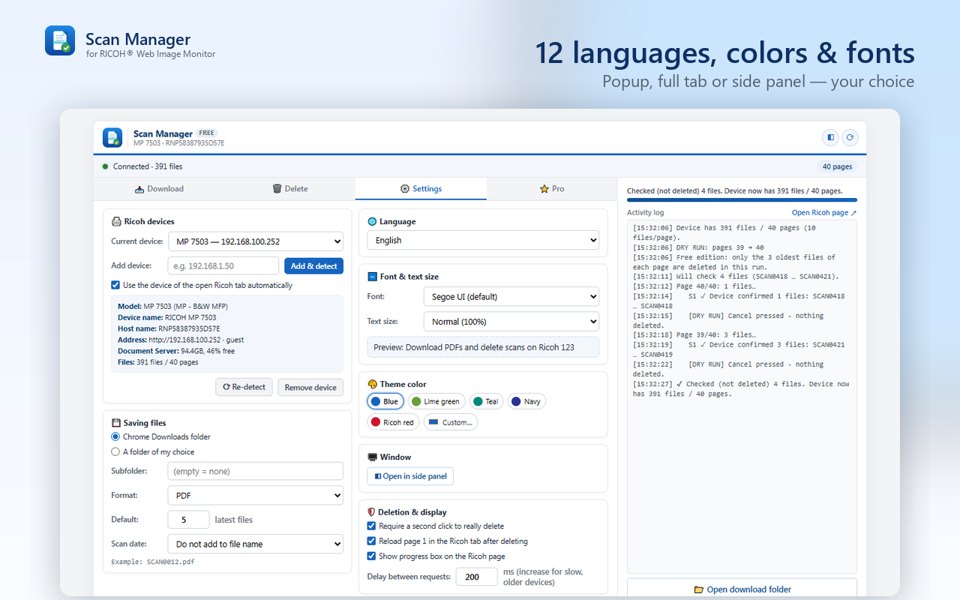Expand the Text size dropdown
The width and height of the screenshot is (960, 600).
511,321
